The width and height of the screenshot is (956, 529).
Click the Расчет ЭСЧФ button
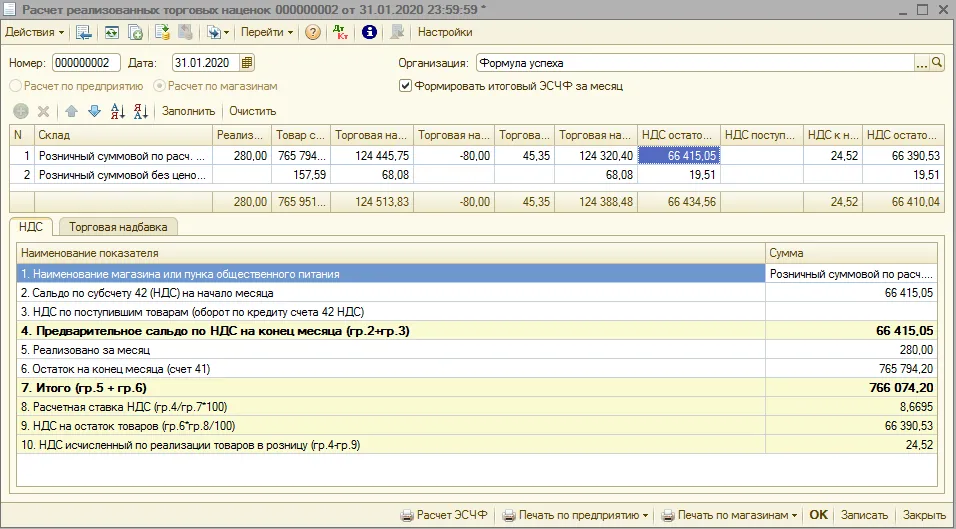444,515
